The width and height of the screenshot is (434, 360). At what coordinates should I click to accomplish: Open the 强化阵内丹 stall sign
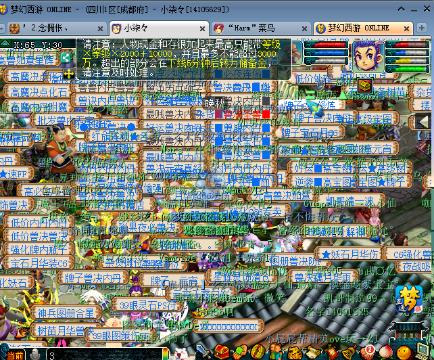39,249
